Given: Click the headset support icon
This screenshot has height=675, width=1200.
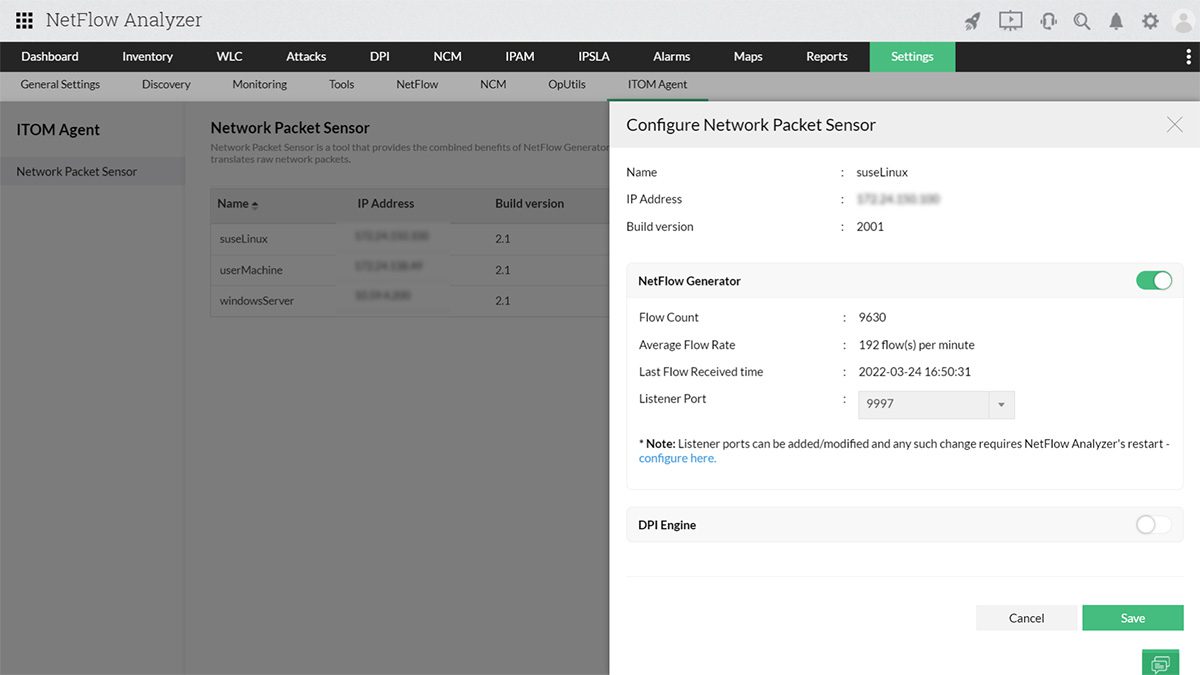Looking at the screenshot, I should coord(1048,21).
